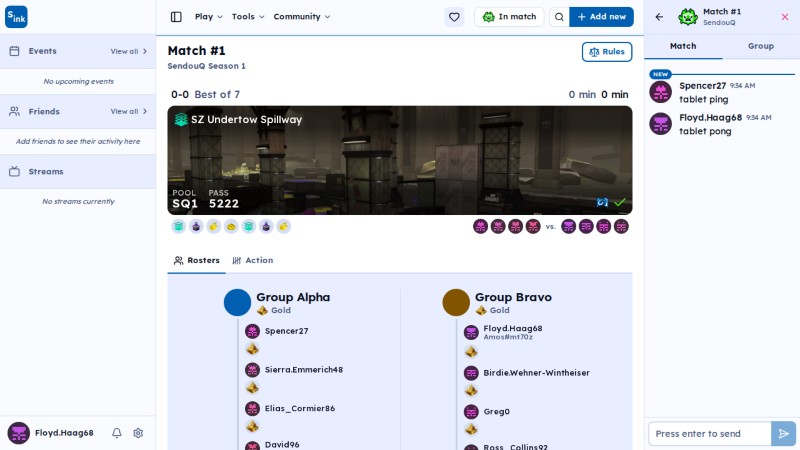Click Sierra.Emmerich48 player name
This screenshot has height=450, width=800.
tap(304, 370)
